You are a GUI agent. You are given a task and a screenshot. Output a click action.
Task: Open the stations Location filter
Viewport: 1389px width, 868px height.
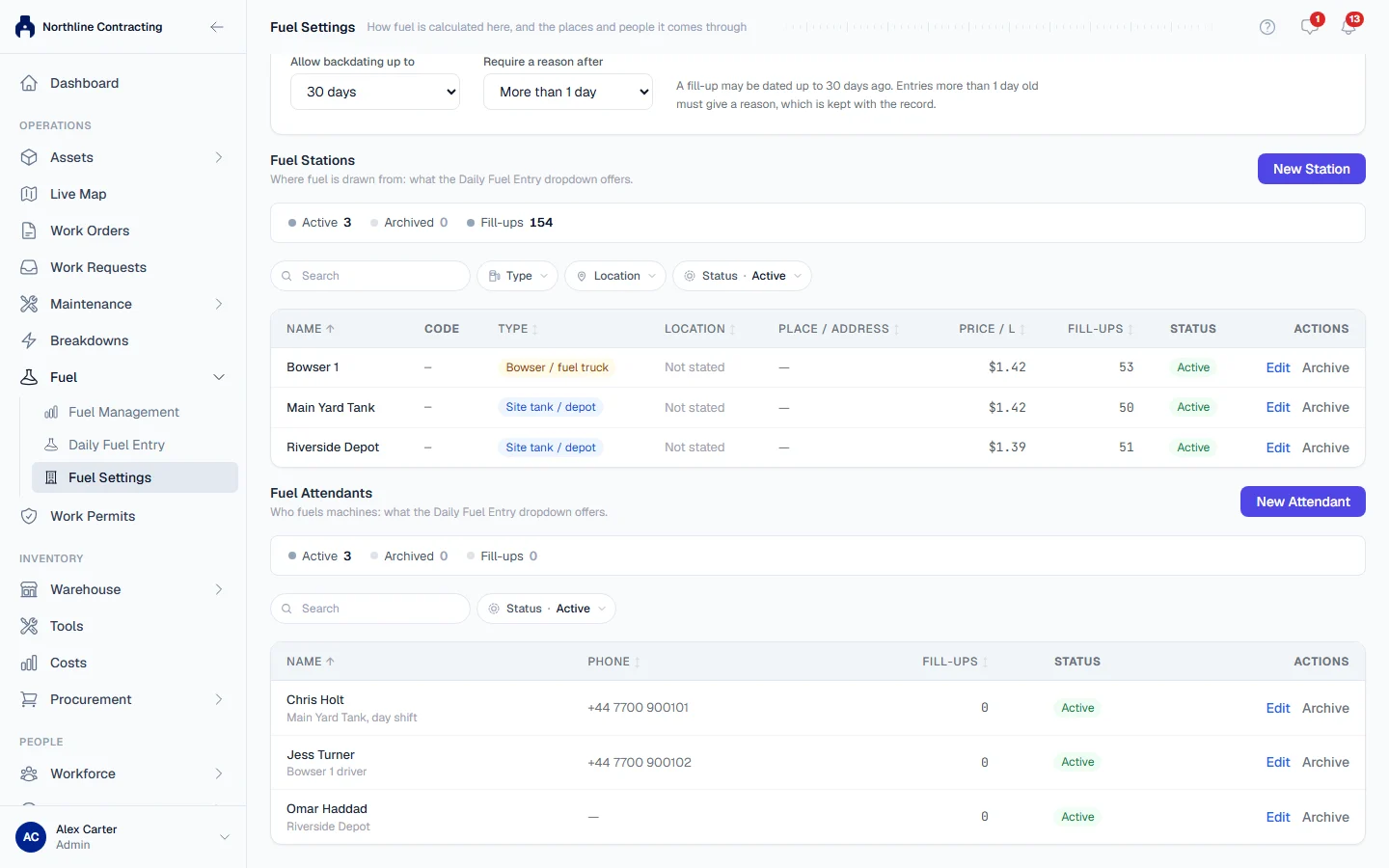point(615,276)
